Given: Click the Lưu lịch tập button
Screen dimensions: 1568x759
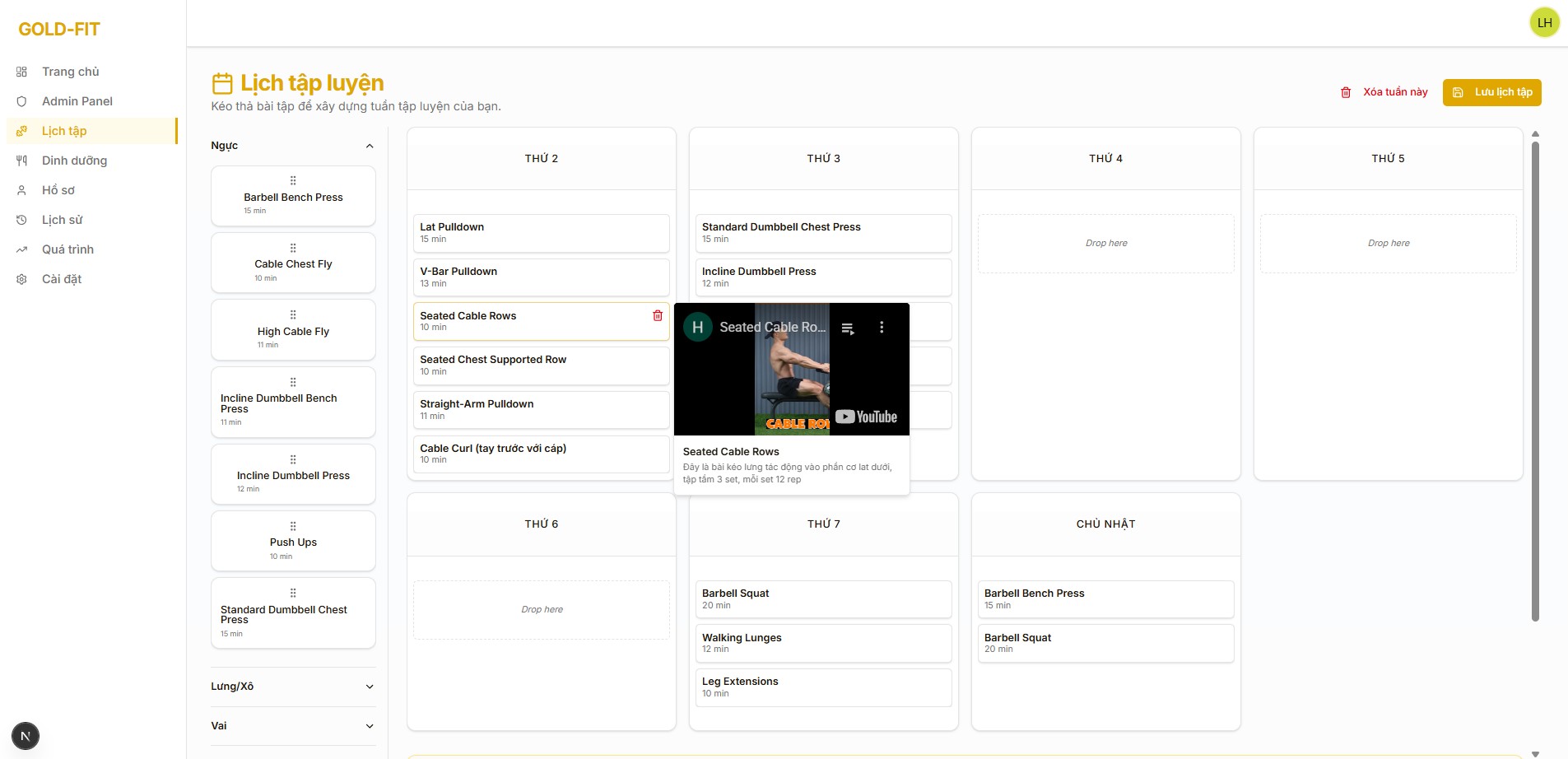Looking at the screenshot, I should 1491,92.
